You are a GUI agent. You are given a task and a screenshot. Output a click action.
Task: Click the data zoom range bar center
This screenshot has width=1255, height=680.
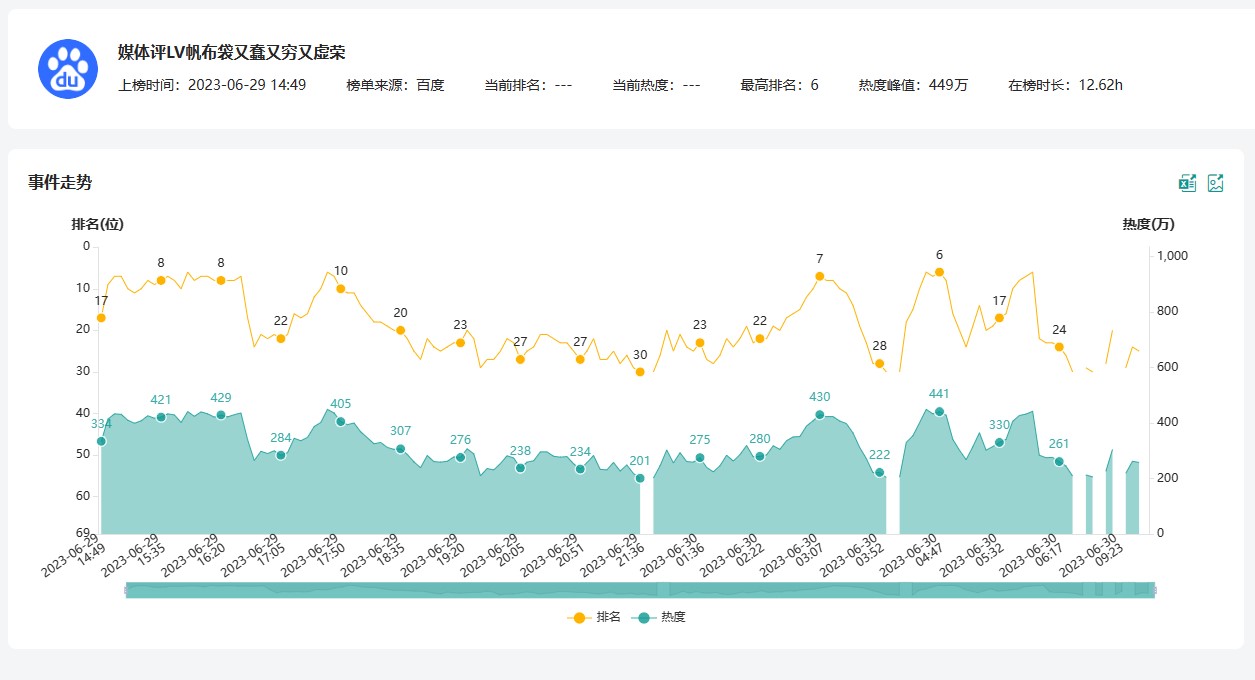click(640, 590)
